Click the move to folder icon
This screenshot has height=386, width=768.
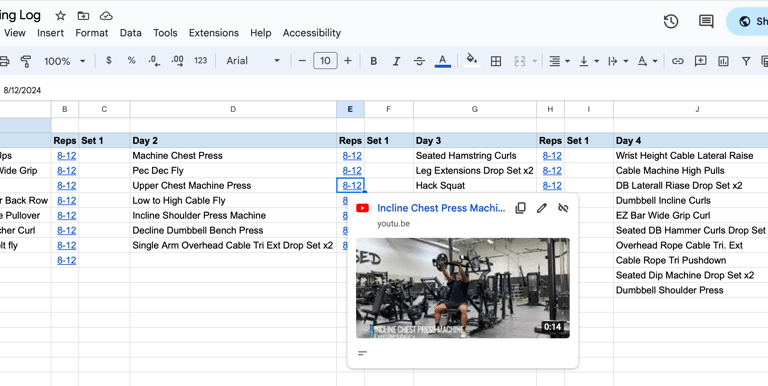83,16
